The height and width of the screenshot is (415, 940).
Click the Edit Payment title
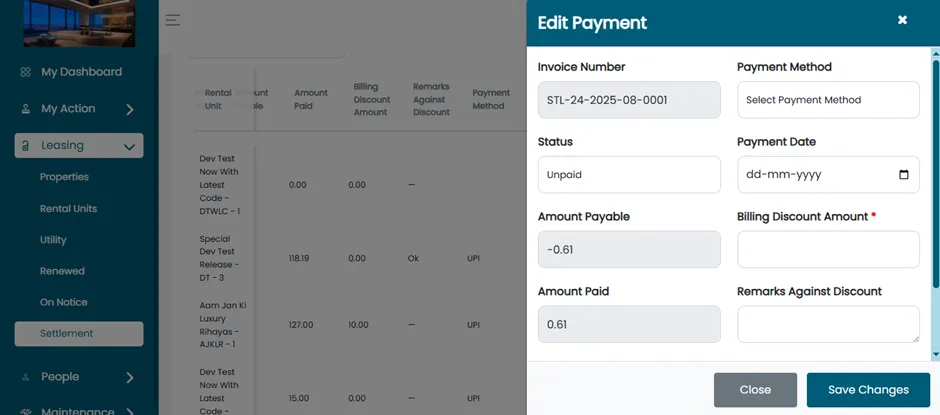pyautogui.click(x=592, y=23)
